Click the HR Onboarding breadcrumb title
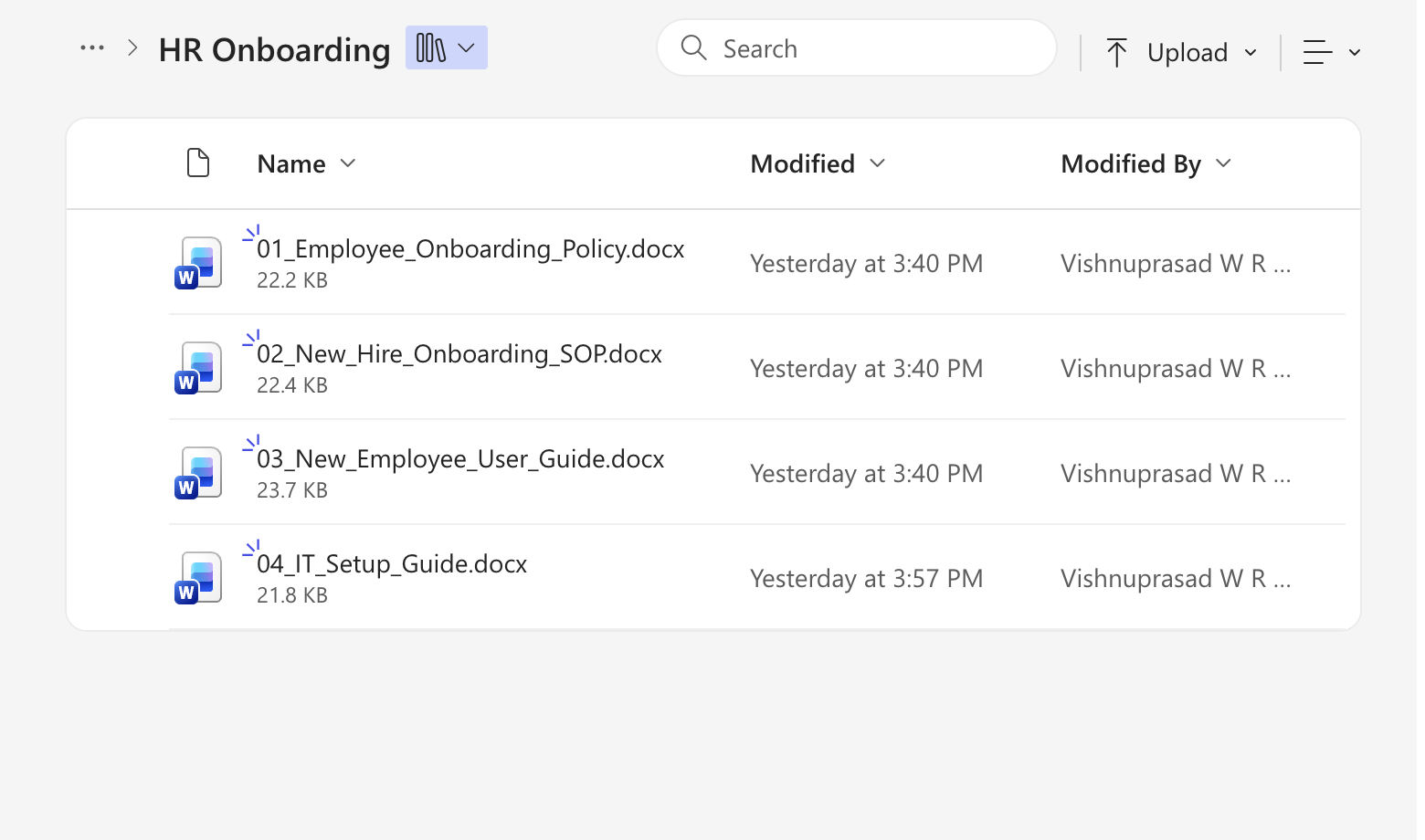1425x840 pixels. point(274,50)
